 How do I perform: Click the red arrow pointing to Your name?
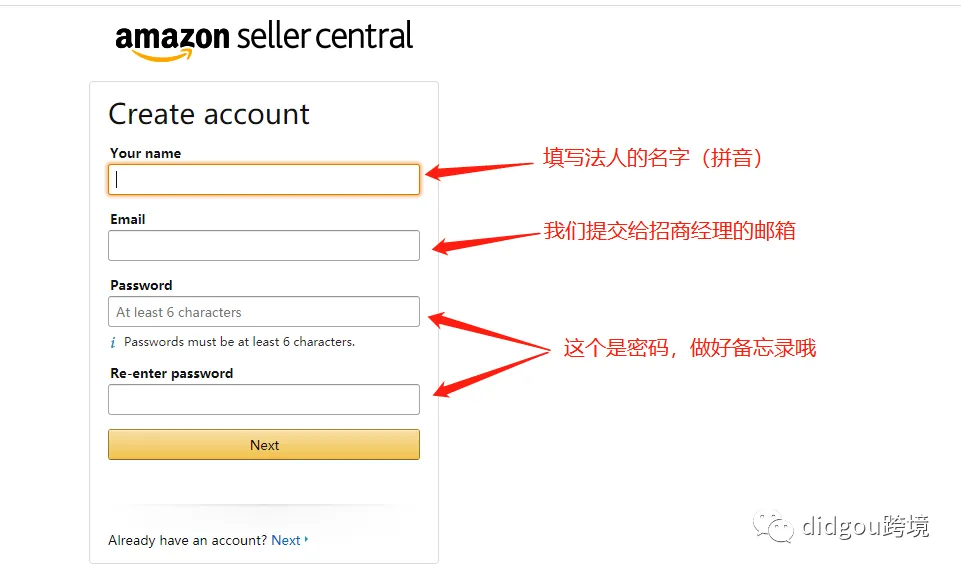[479, 170]
